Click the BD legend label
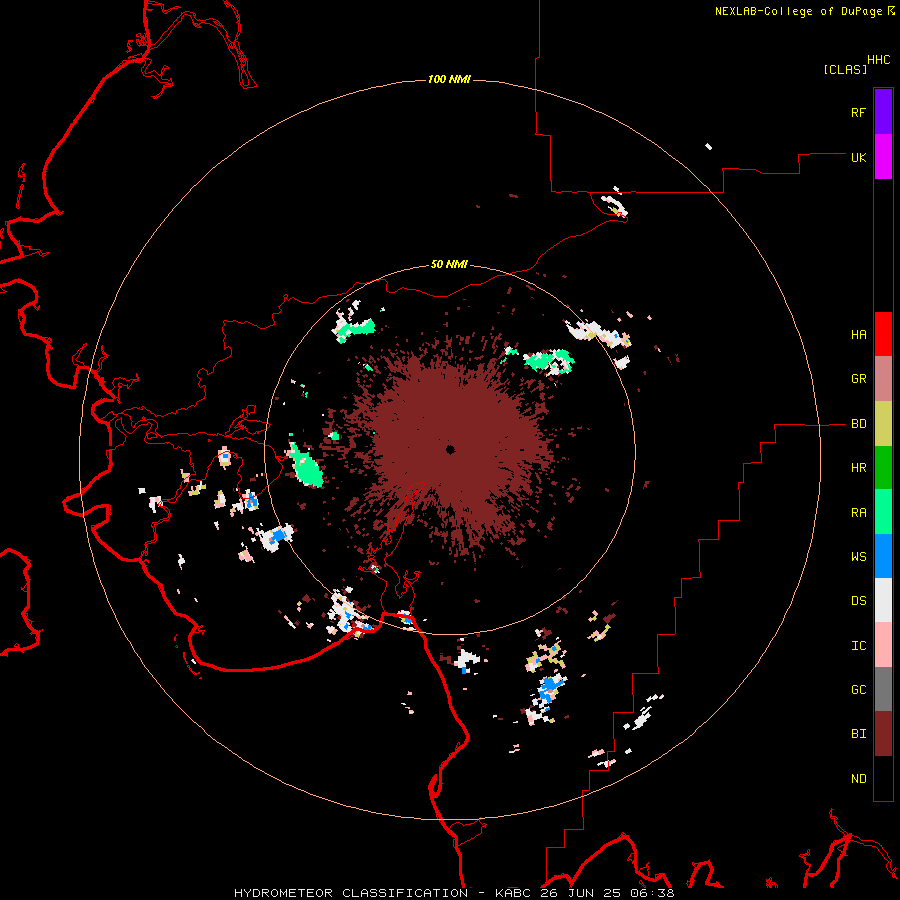This screenshot has height=900, width=900. coord(858,424)
